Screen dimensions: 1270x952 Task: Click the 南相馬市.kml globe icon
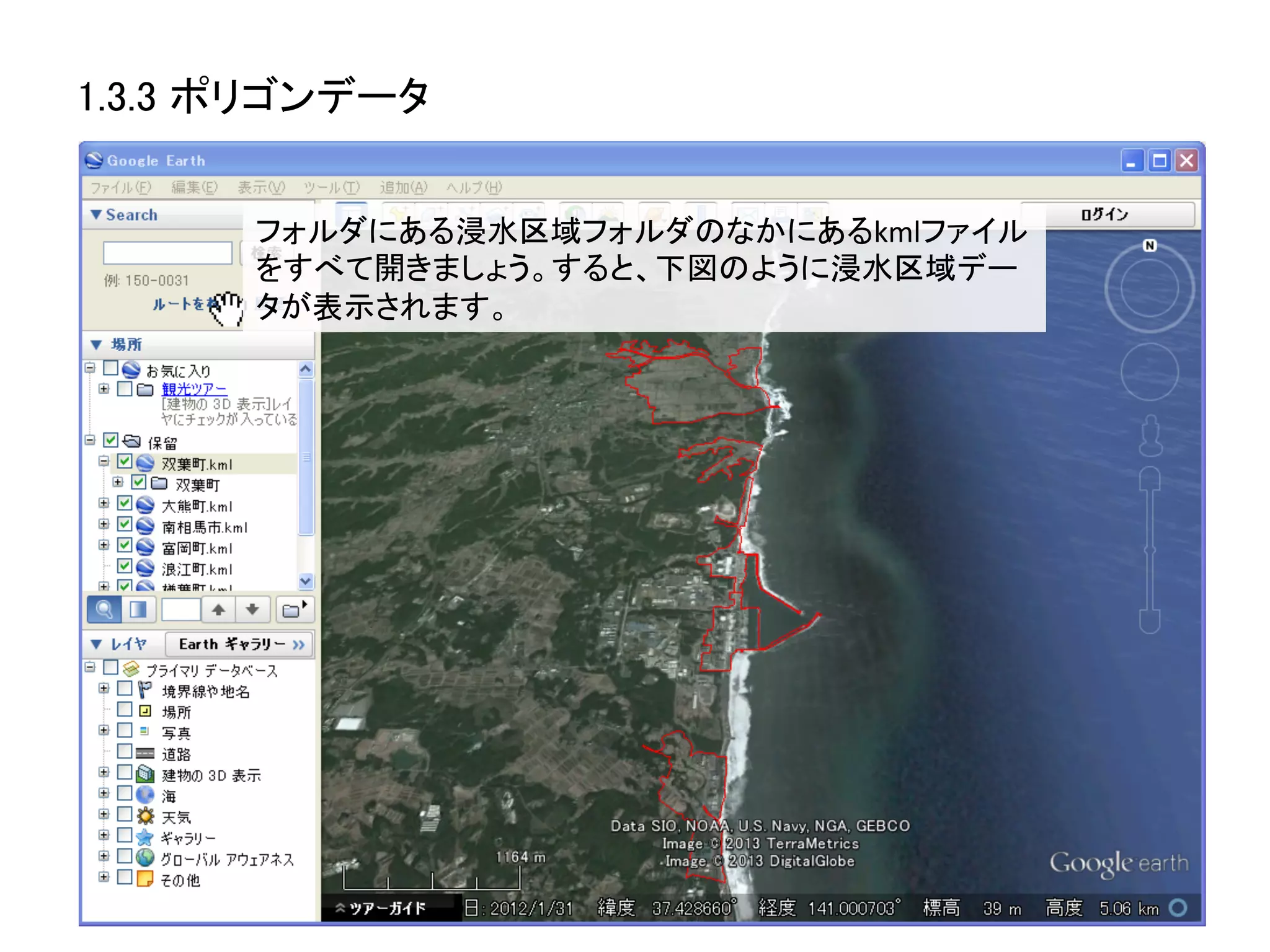145,527
